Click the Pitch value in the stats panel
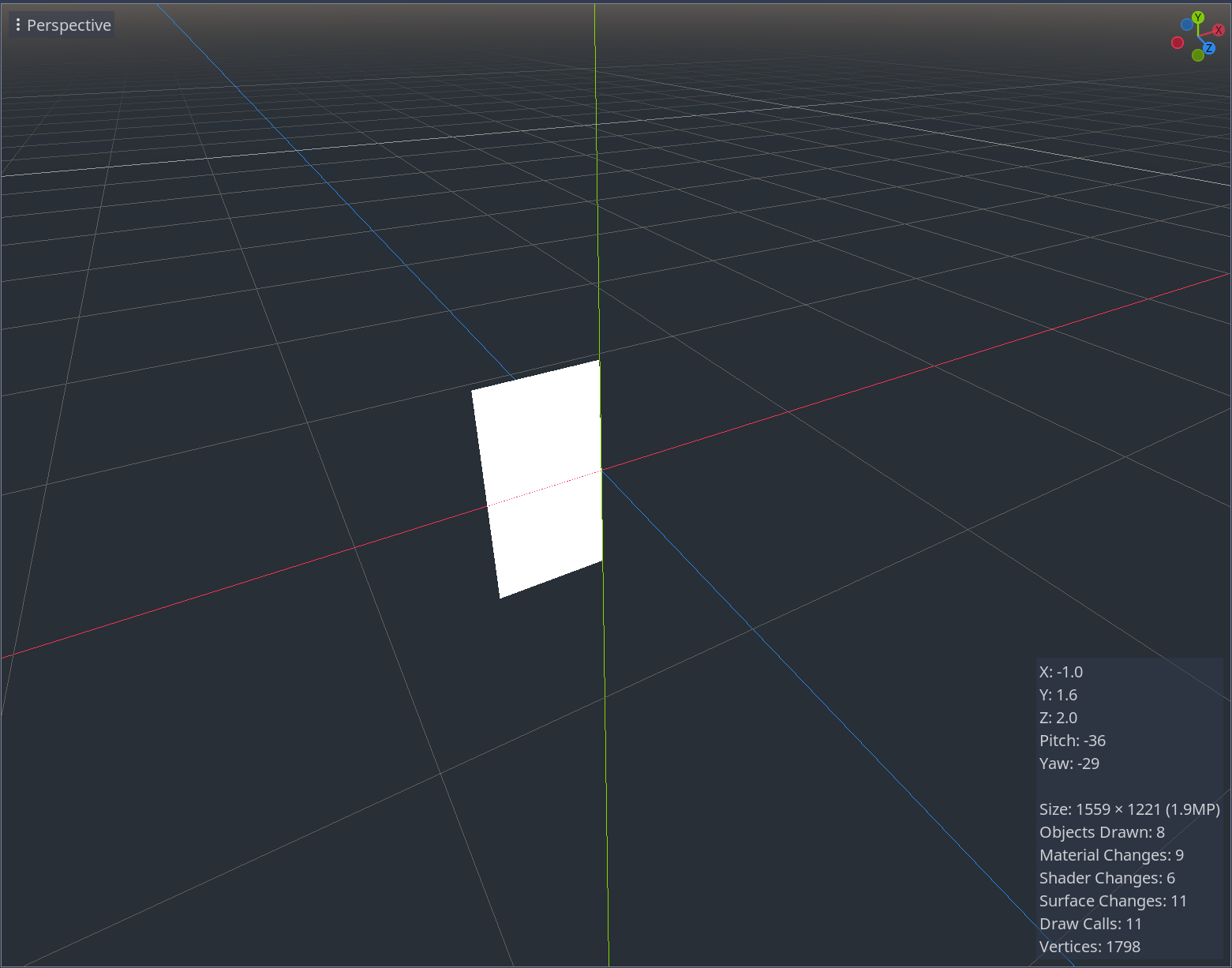The height and width of the screenshot is (968, 1232). coord(1073,741)
